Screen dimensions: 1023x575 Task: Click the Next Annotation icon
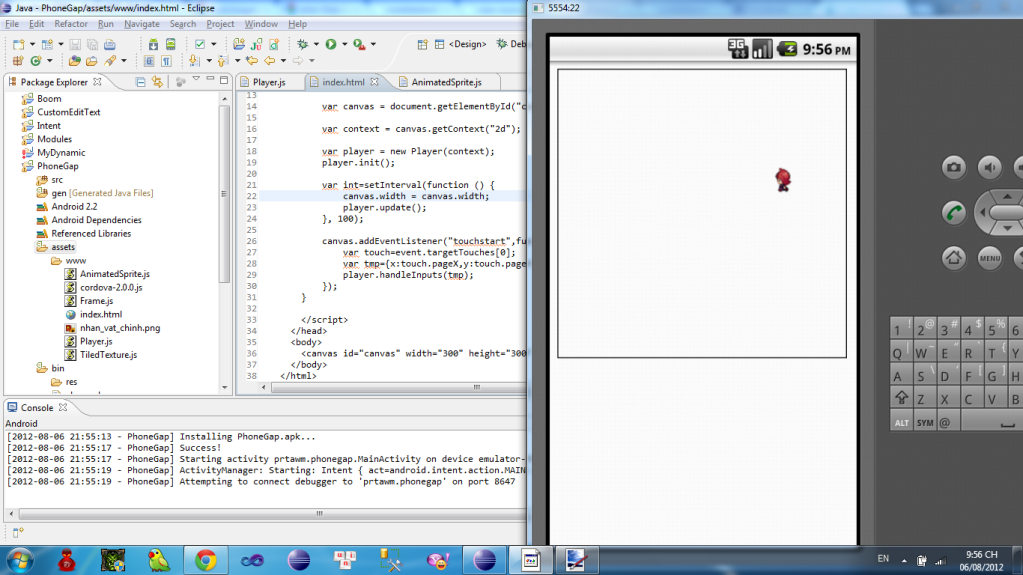pyautogui.click(x=194, y=61)
